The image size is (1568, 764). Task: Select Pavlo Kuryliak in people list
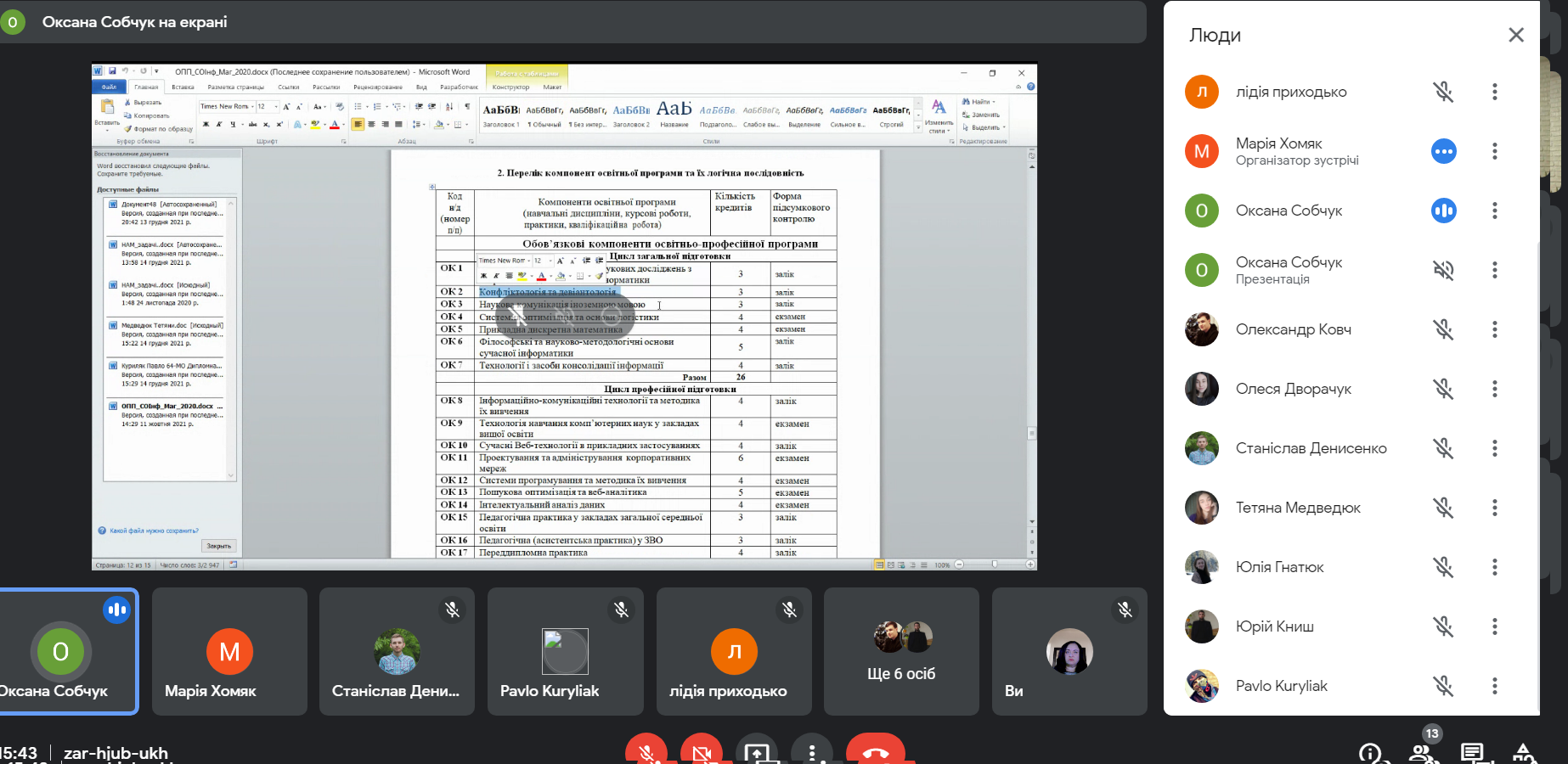pos(1281,686)
